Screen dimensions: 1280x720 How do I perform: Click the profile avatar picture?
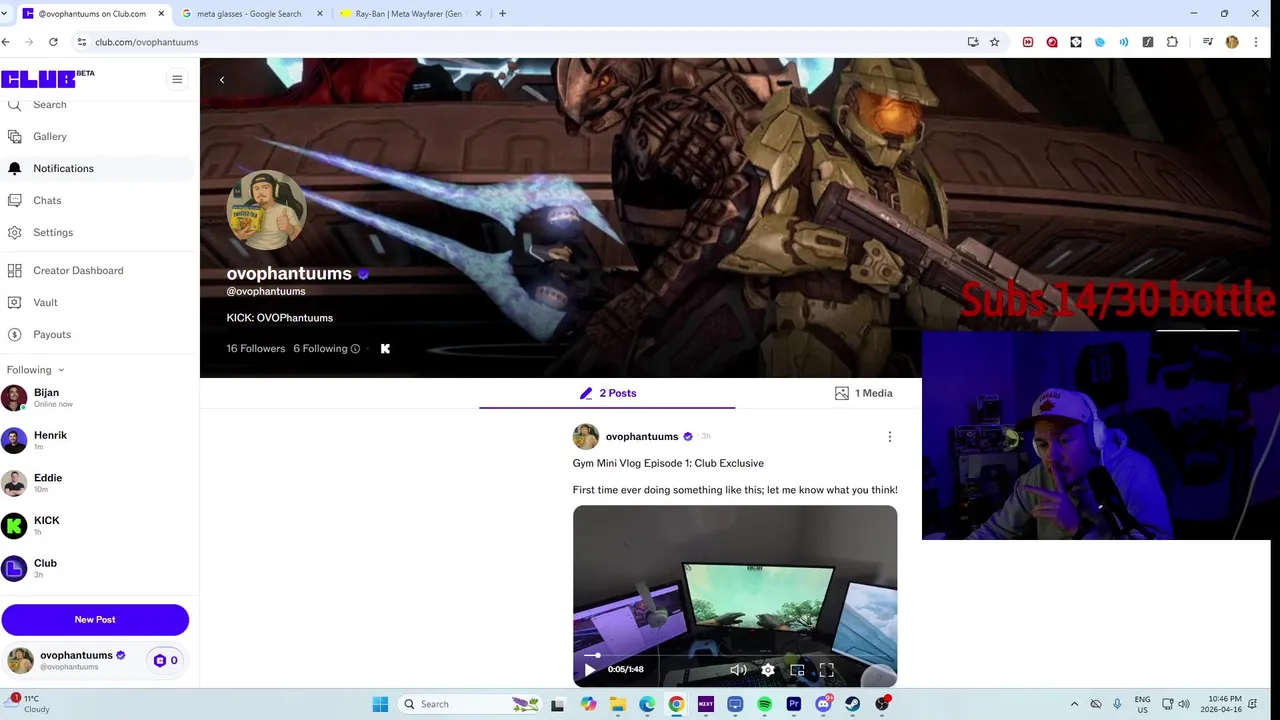pos(266,210)
